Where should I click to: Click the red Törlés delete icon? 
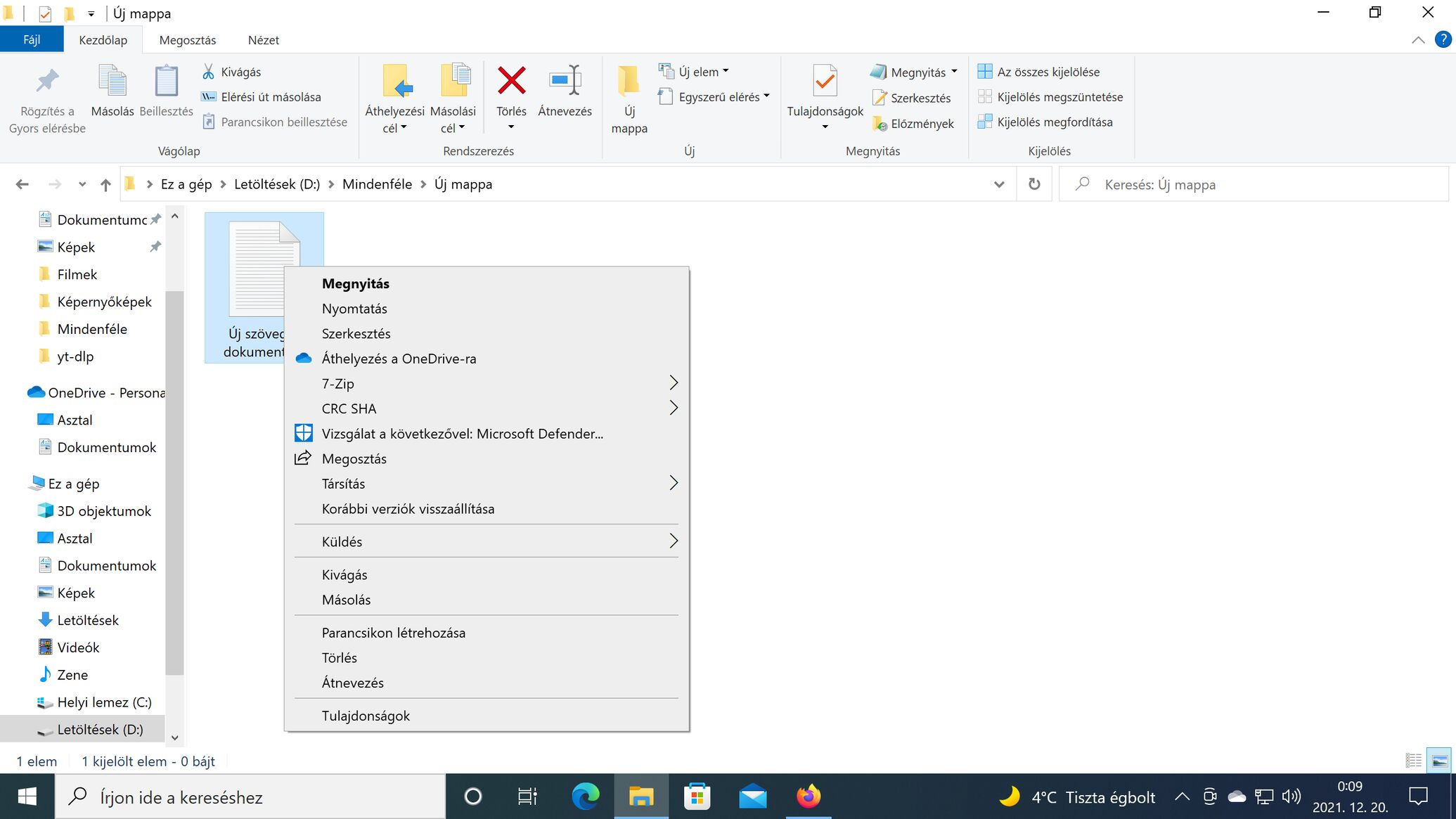coord(511,82)
